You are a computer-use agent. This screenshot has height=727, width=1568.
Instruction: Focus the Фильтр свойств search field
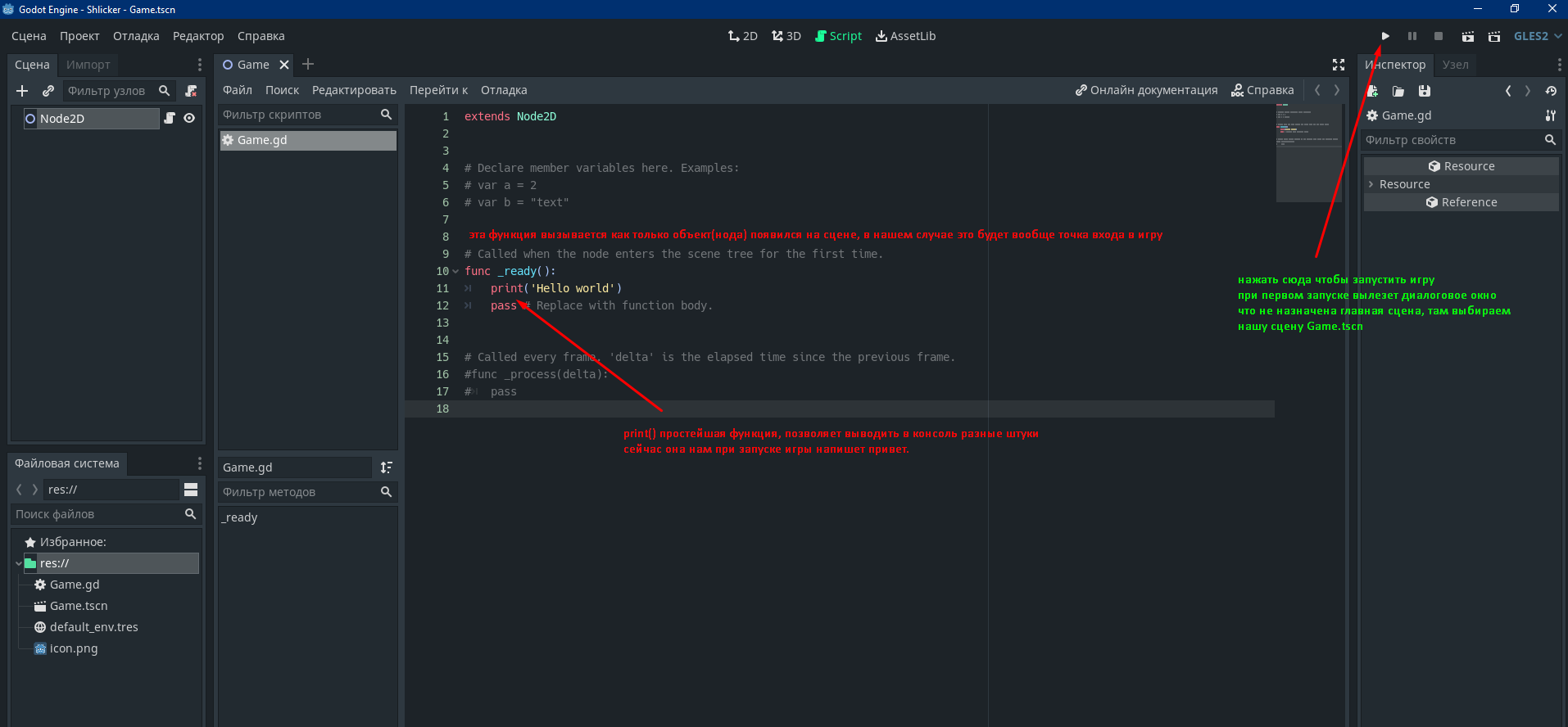point(1451,140)
